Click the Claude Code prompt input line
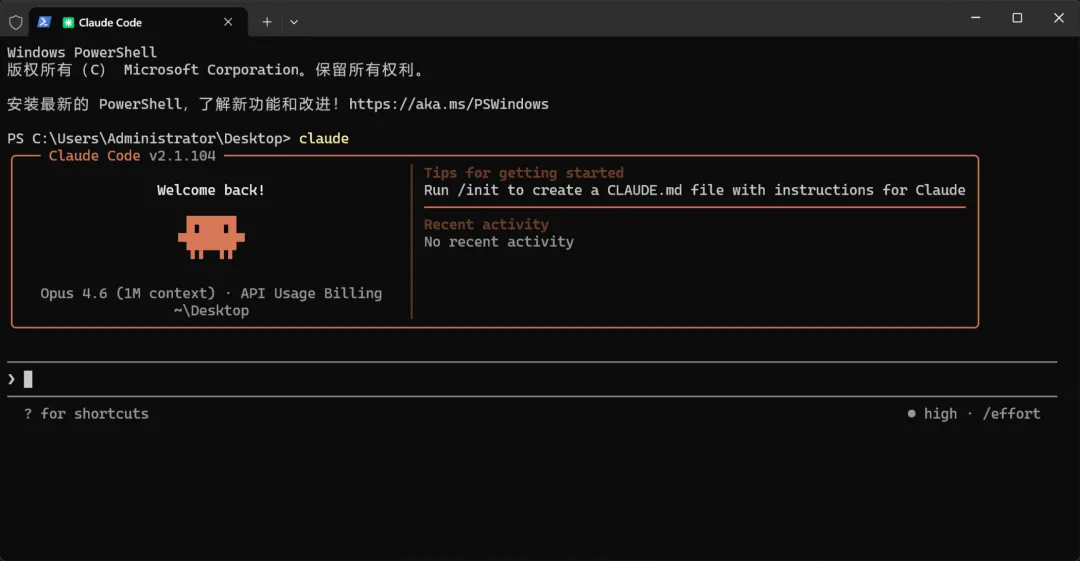Image resolution: width=1080 pixels, height=561 pixels. (x=532, y=379)
